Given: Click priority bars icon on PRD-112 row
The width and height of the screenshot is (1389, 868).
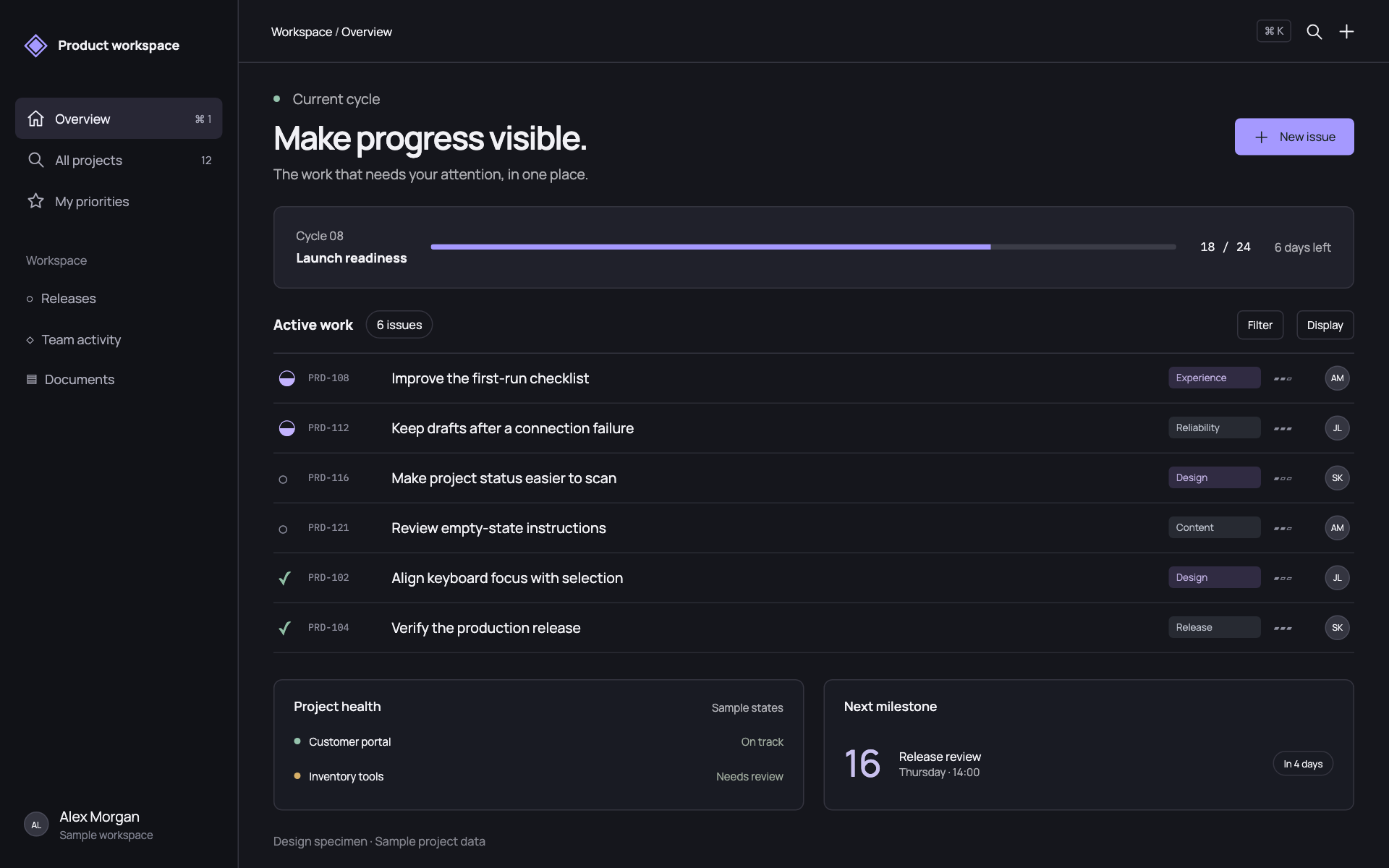Looking at the screenshot, I should tap(1283, 428).
